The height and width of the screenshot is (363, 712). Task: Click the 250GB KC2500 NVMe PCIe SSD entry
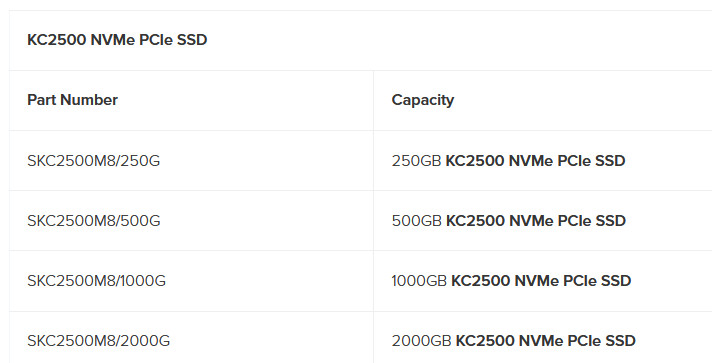509,161
